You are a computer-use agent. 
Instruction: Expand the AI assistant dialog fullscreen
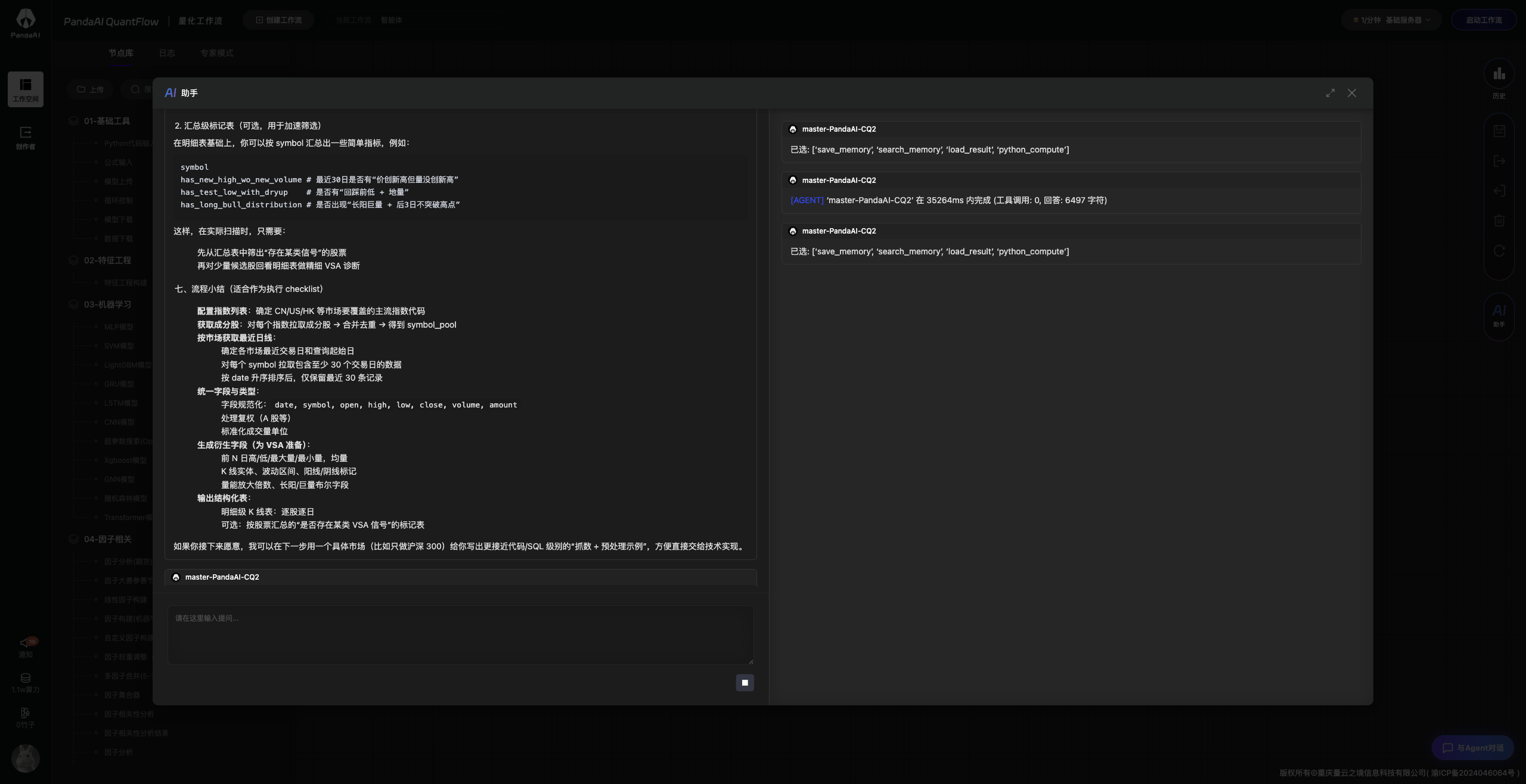[x=1330, y=93]
